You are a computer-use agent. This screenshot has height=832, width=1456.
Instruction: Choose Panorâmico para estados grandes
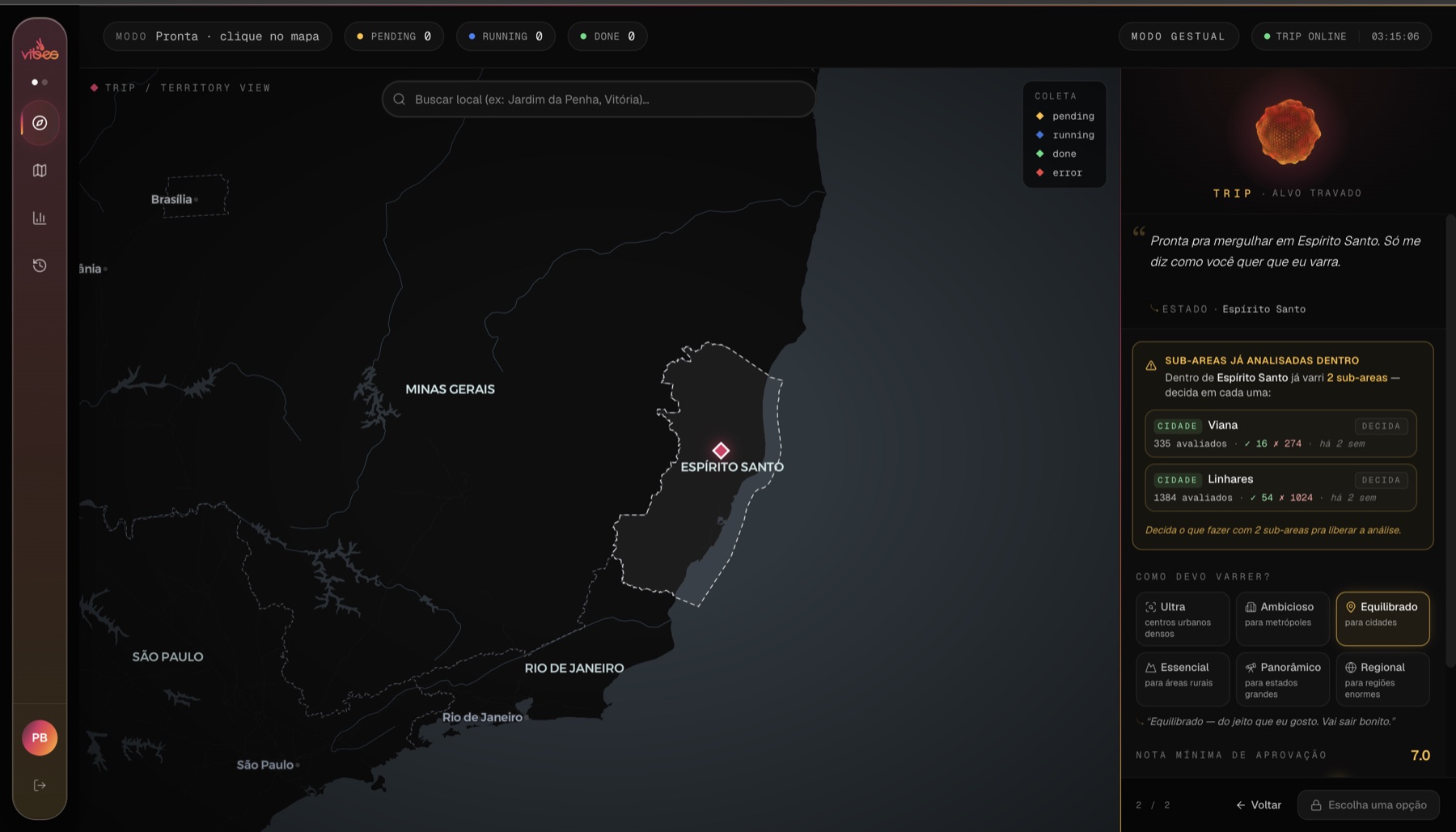click(x=1283, y=680)
